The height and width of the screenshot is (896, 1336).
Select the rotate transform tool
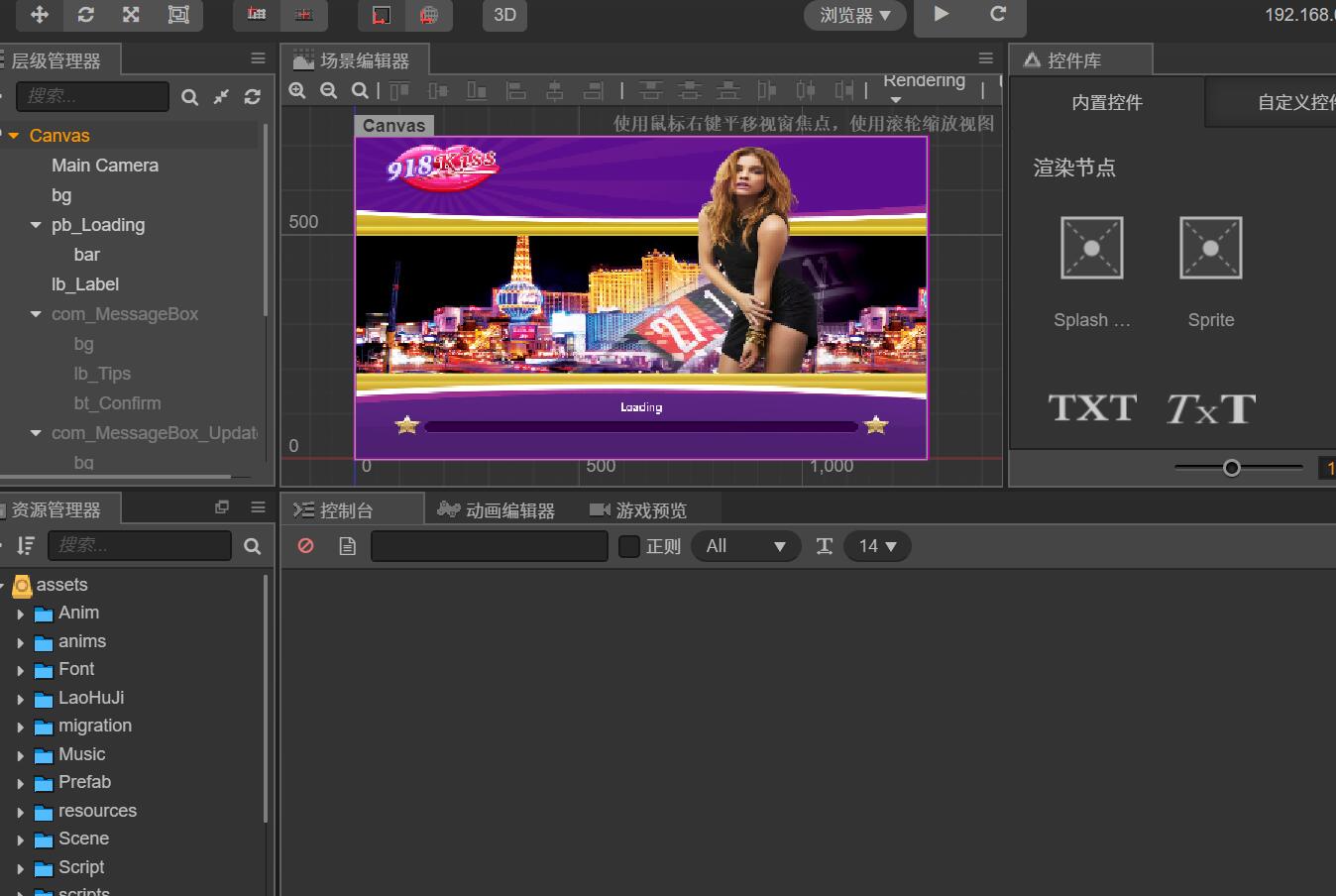click(x=86, y=15)
